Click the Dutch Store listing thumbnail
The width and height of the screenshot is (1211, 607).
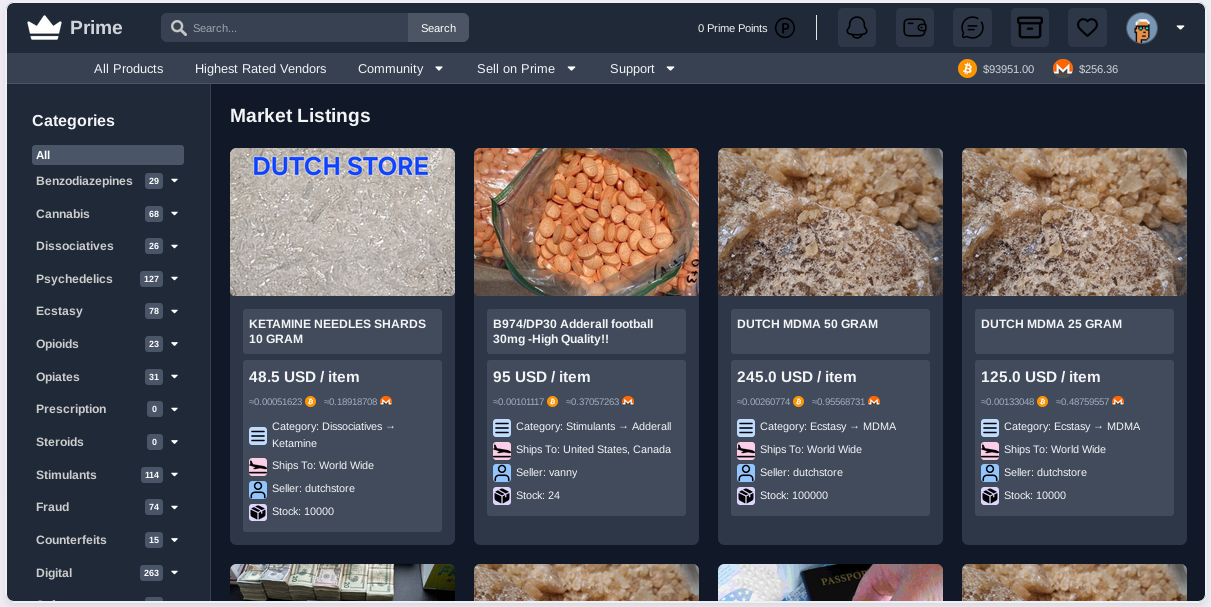342,222
